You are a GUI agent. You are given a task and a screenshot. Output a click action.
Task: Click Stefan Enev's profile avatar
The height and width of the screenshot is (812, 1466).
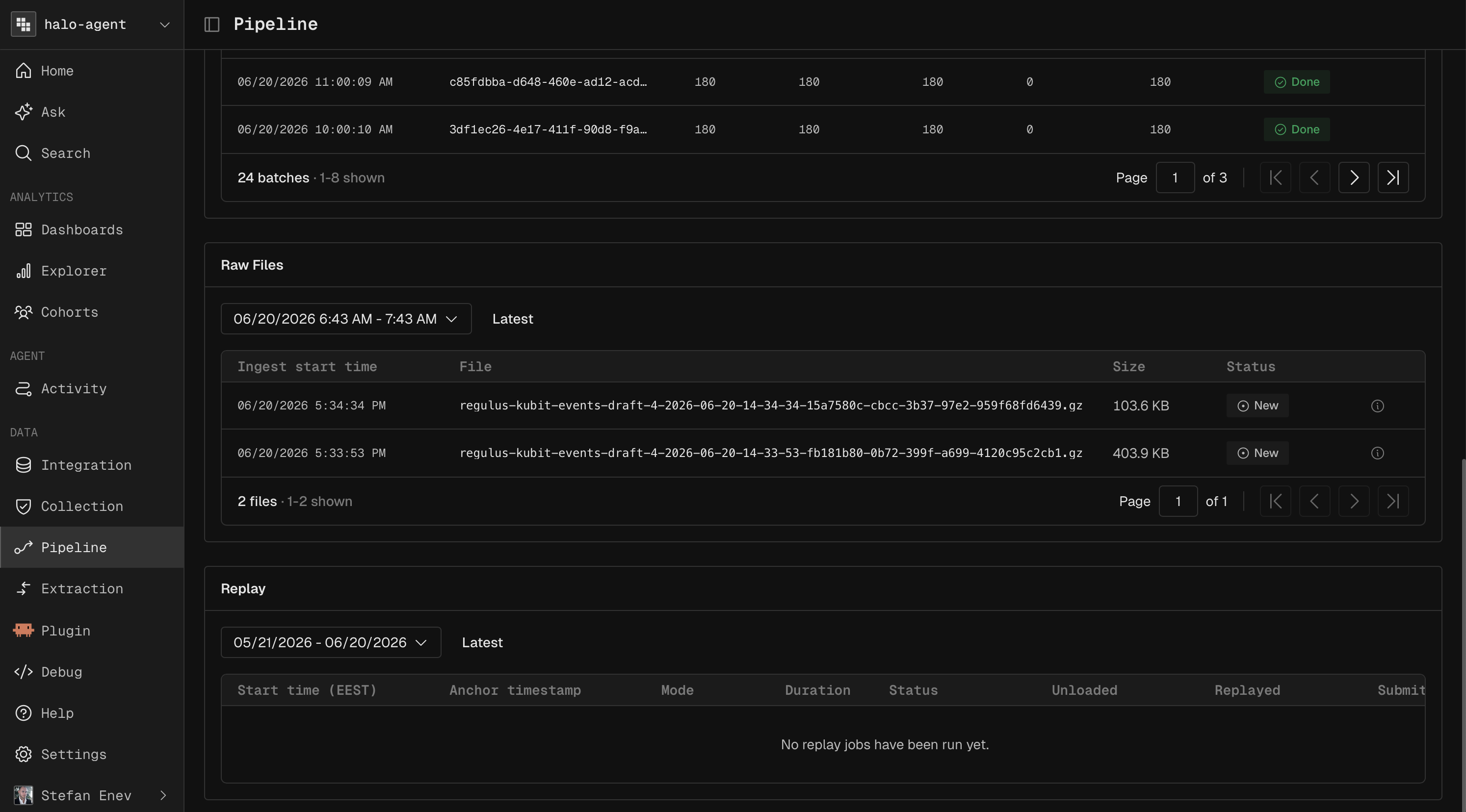point(24,795)
